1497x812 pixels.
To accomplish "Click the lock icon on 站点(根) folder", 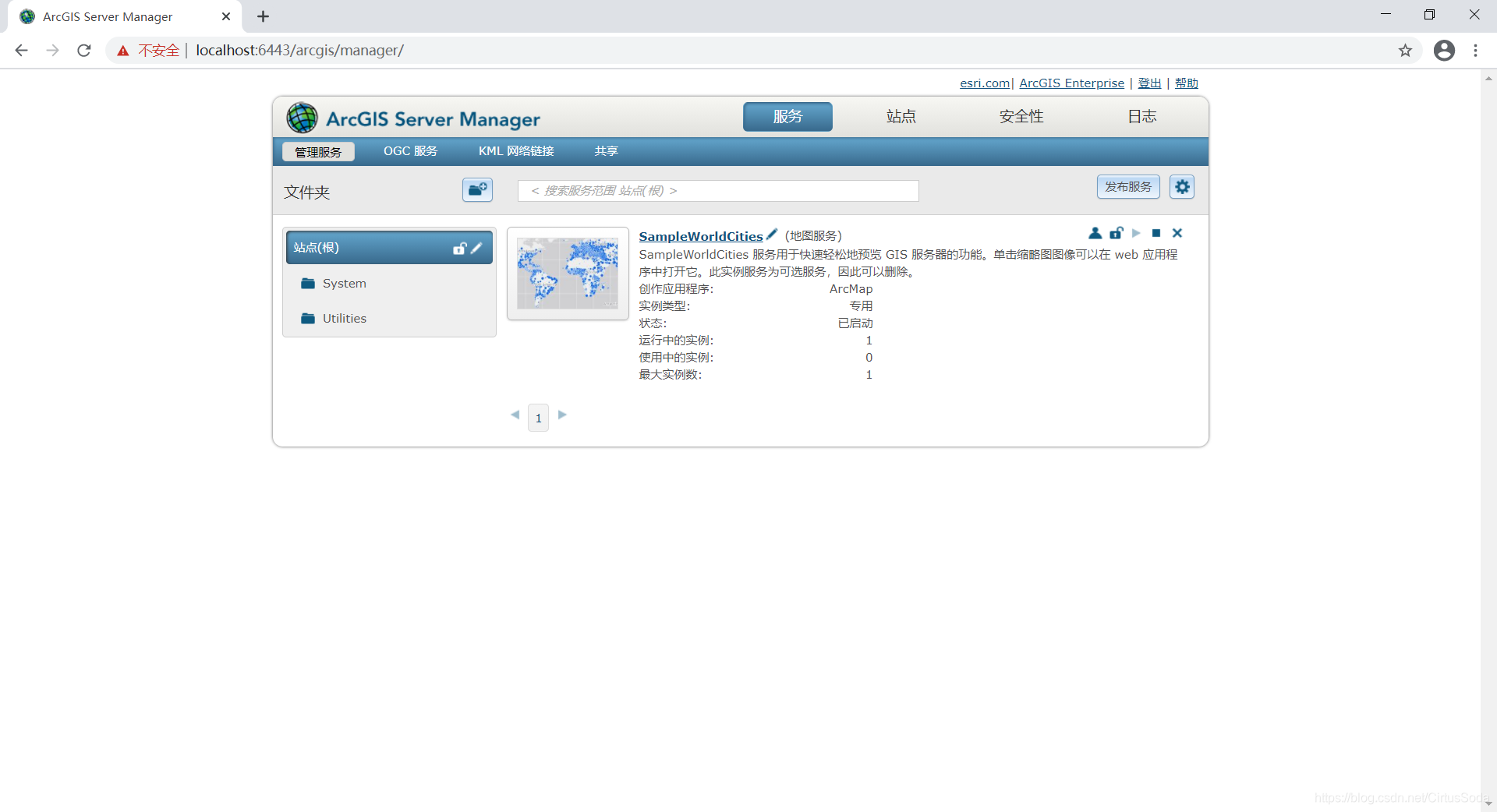I will point(460,248).
